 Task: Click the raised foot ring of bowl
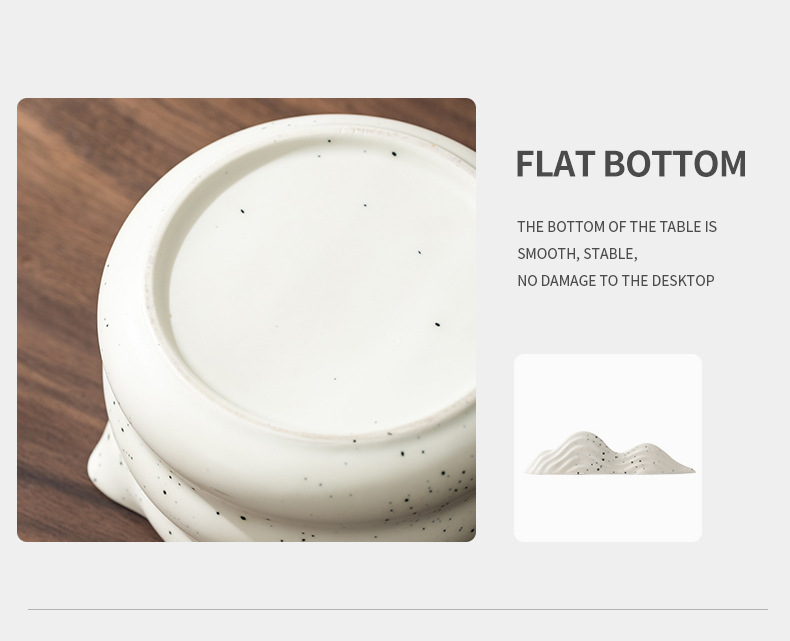157,282
